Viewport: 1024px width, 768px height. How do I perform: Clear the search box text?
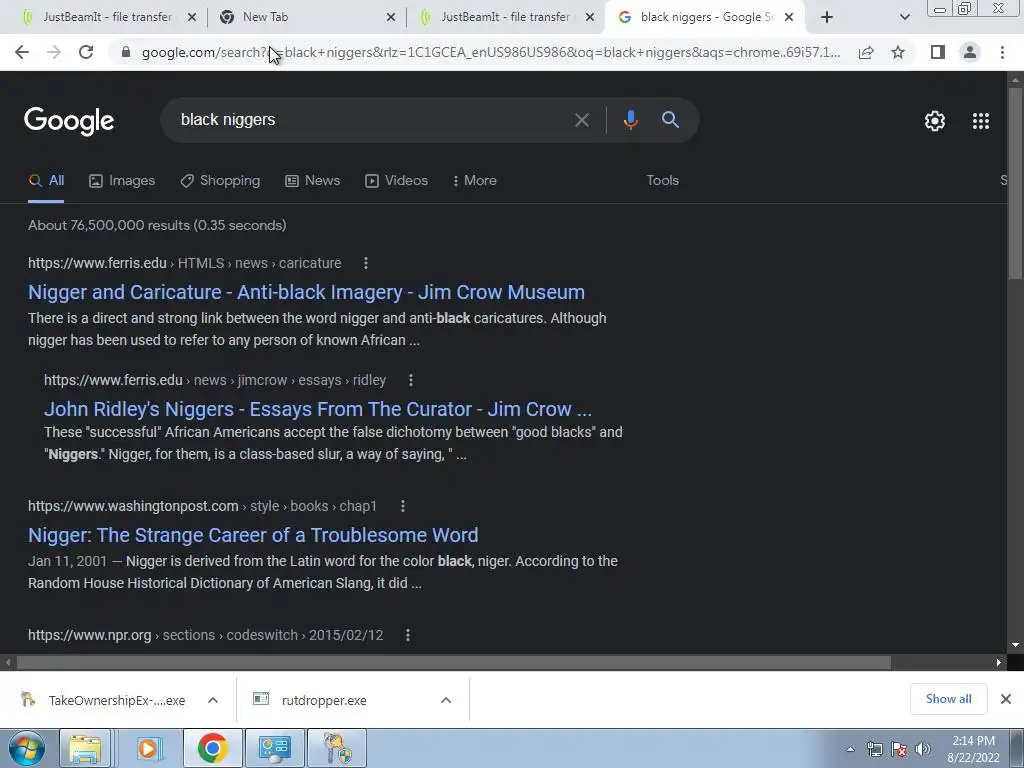click(581, 120)
